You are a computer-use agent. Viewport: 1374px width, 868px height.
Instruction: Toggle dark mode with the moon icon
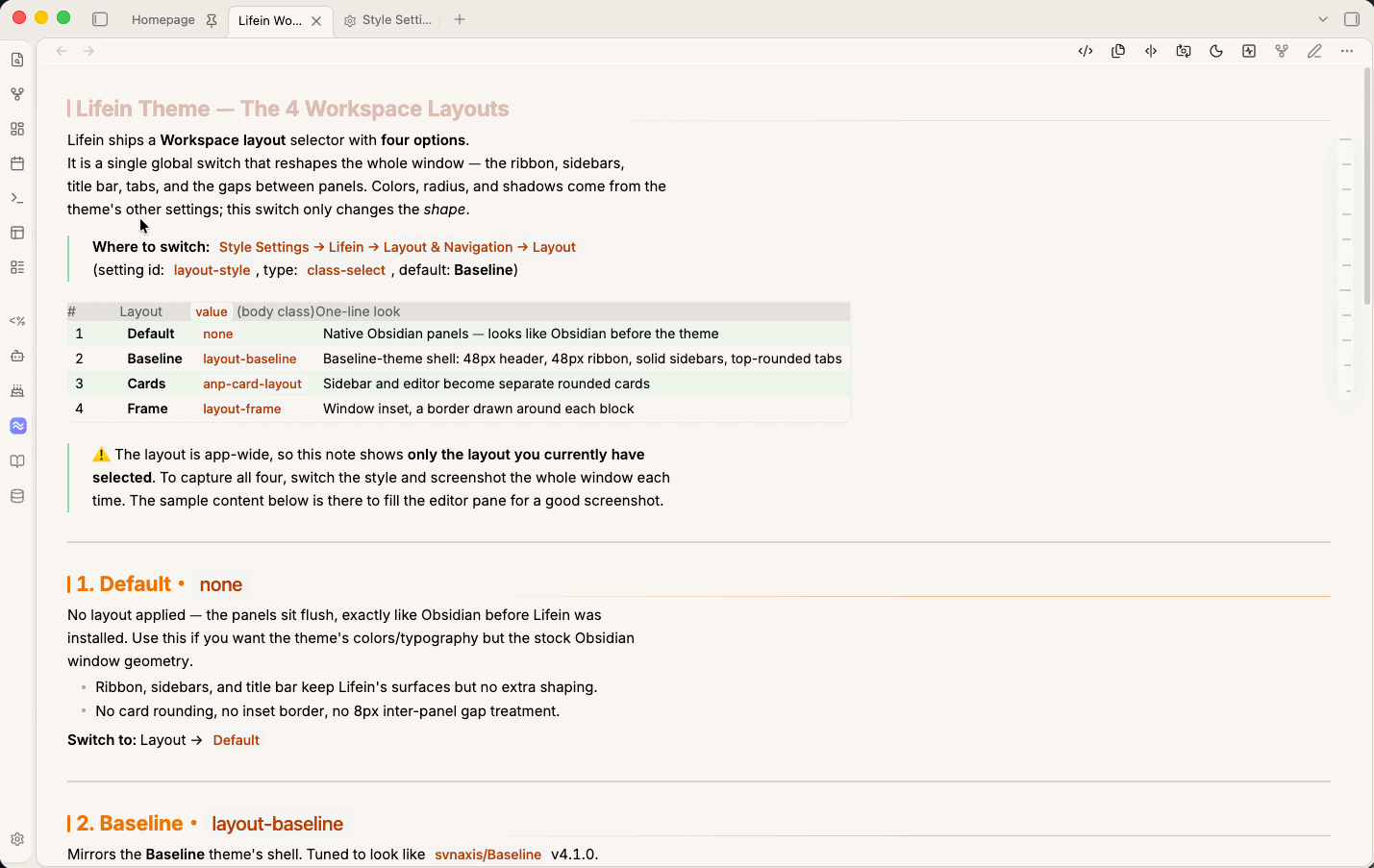click(x=1216, y=51)
